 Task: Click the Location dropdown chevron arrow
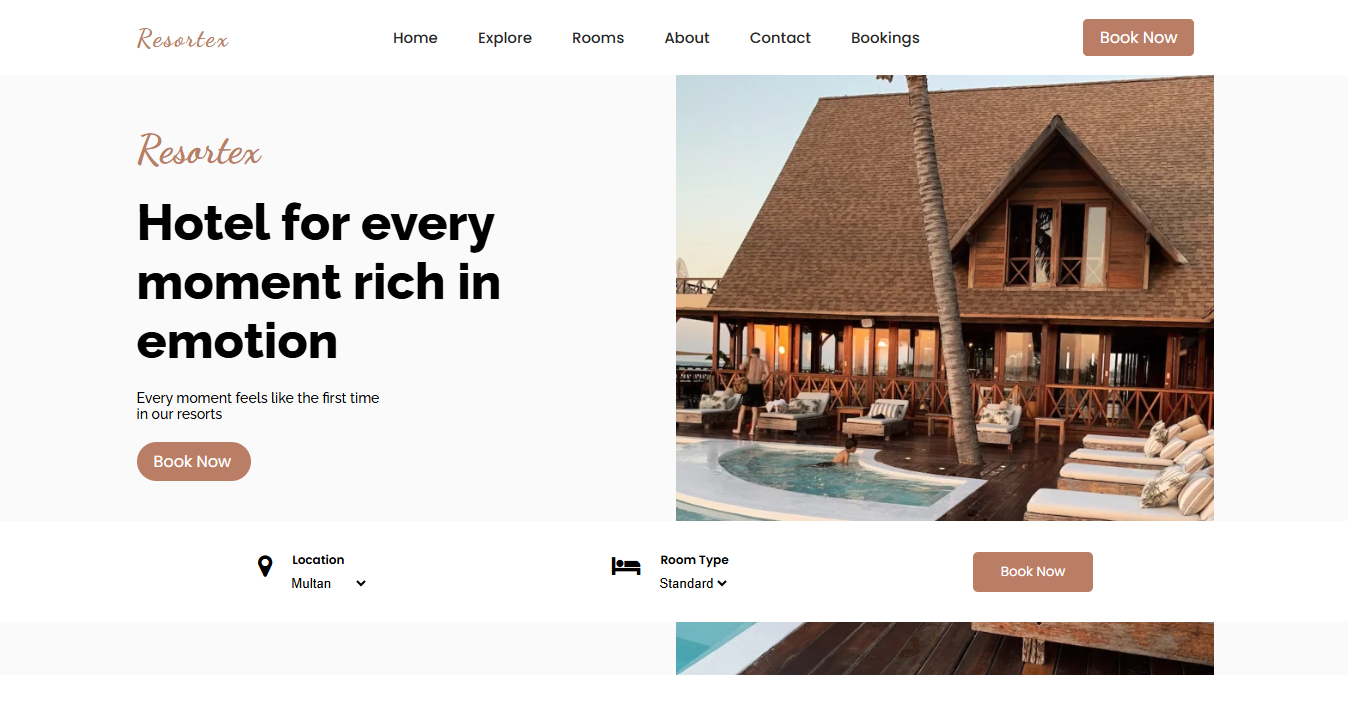361,583
